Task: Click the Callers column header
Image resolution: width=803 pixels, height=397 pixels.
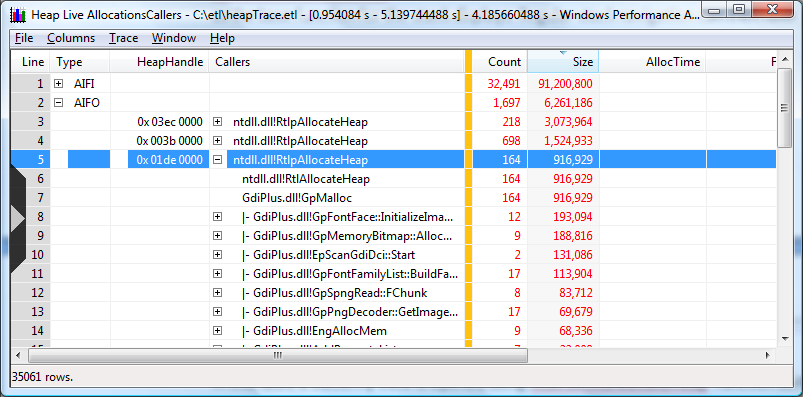Action: [336, 61]
